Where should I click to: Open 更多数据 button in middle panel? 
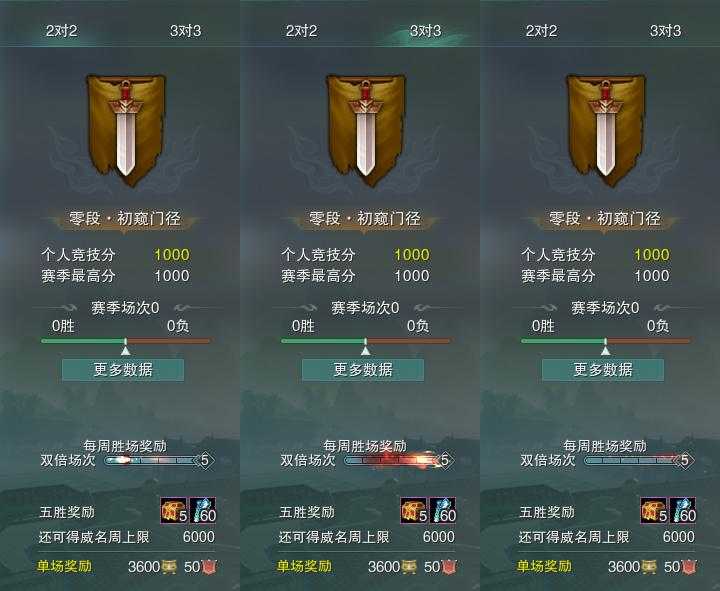tap(363, 370)
